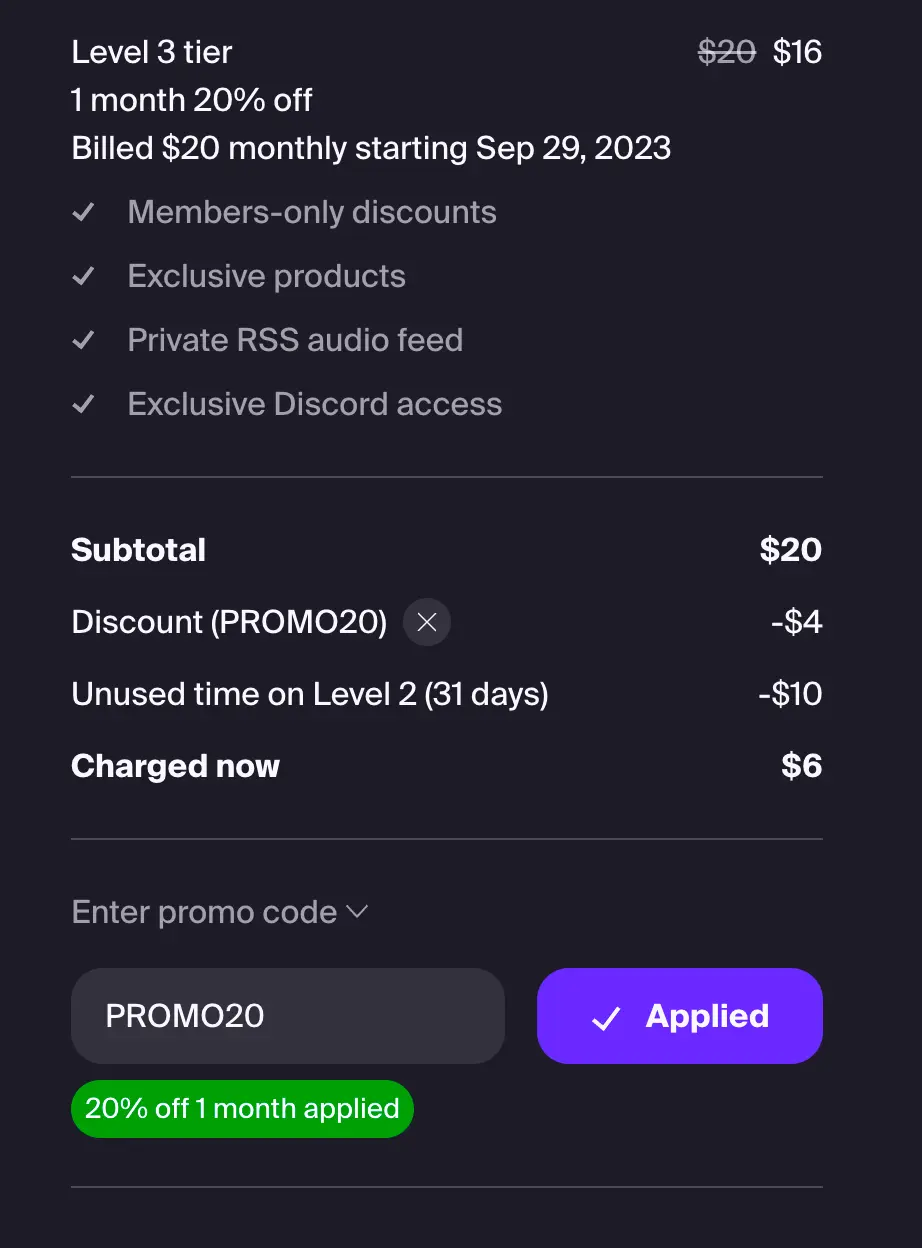Click the struck-through $20 original price
The image size is (922, 1248).
(x=727, y=52)
